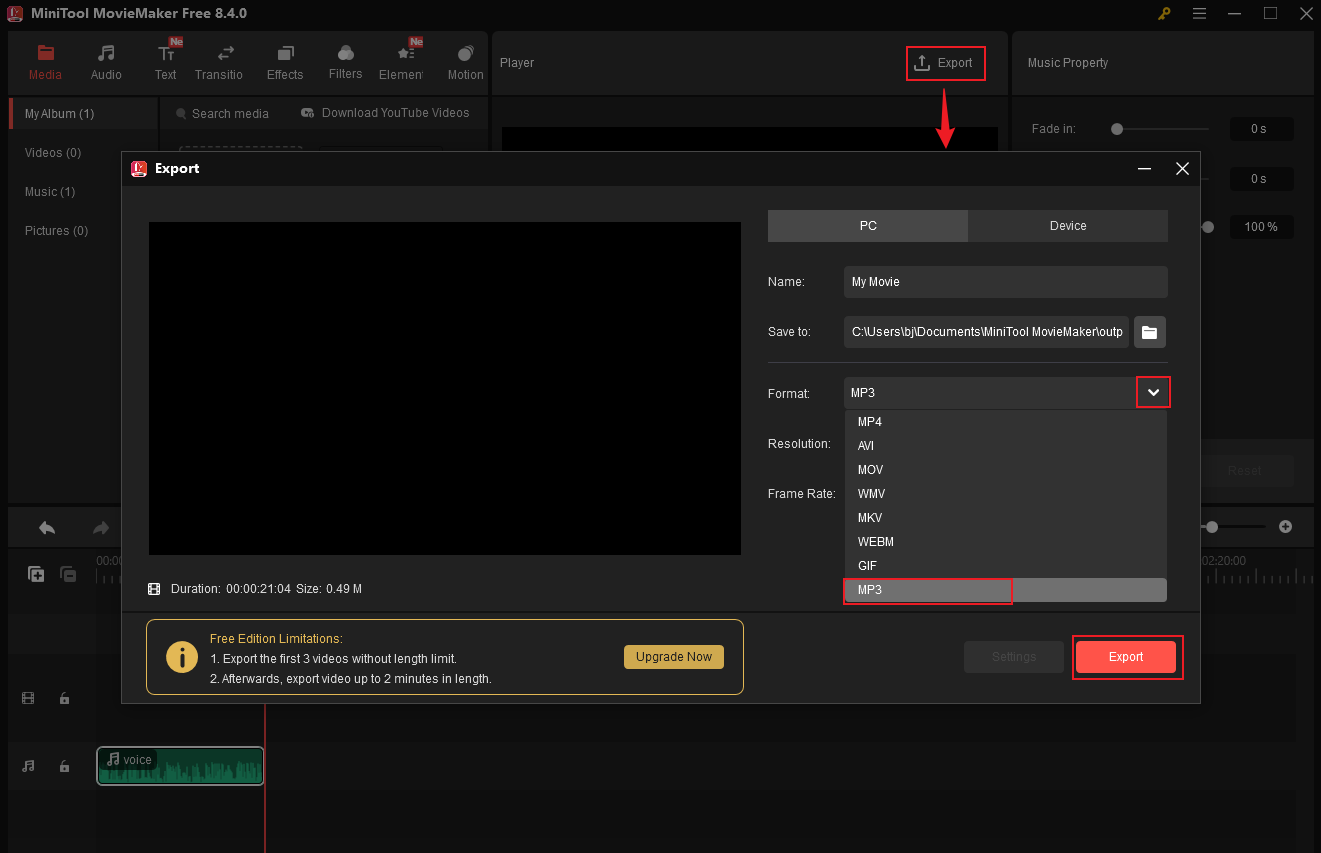Click the undo arrow icon
The height and width of the screenshot is (853, 1321).
[46, 526]
